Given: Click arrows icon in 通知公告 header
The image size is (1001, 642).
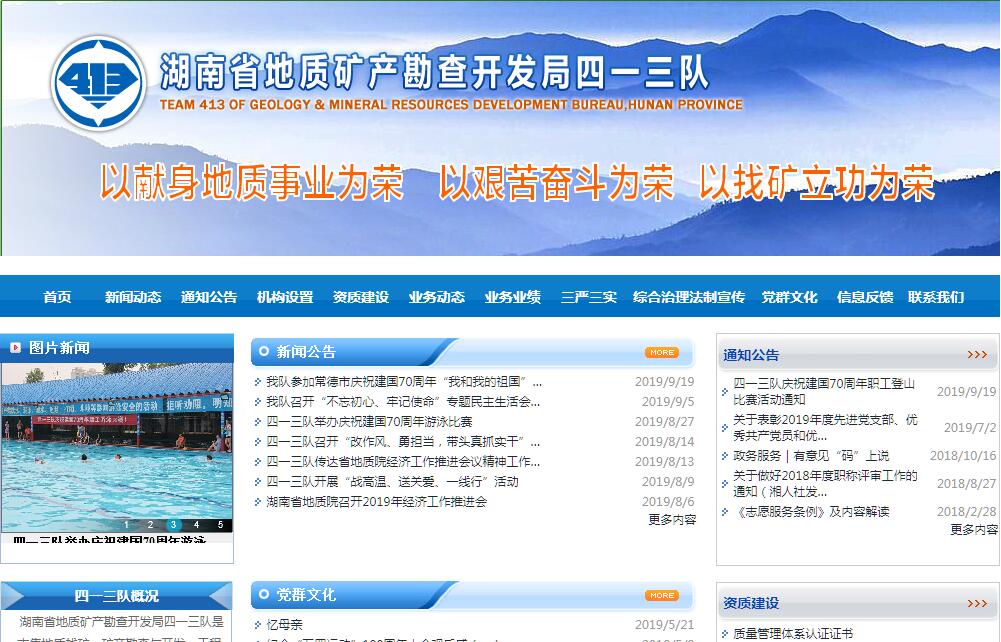Looking at the screenshot, I should (977, 355).
